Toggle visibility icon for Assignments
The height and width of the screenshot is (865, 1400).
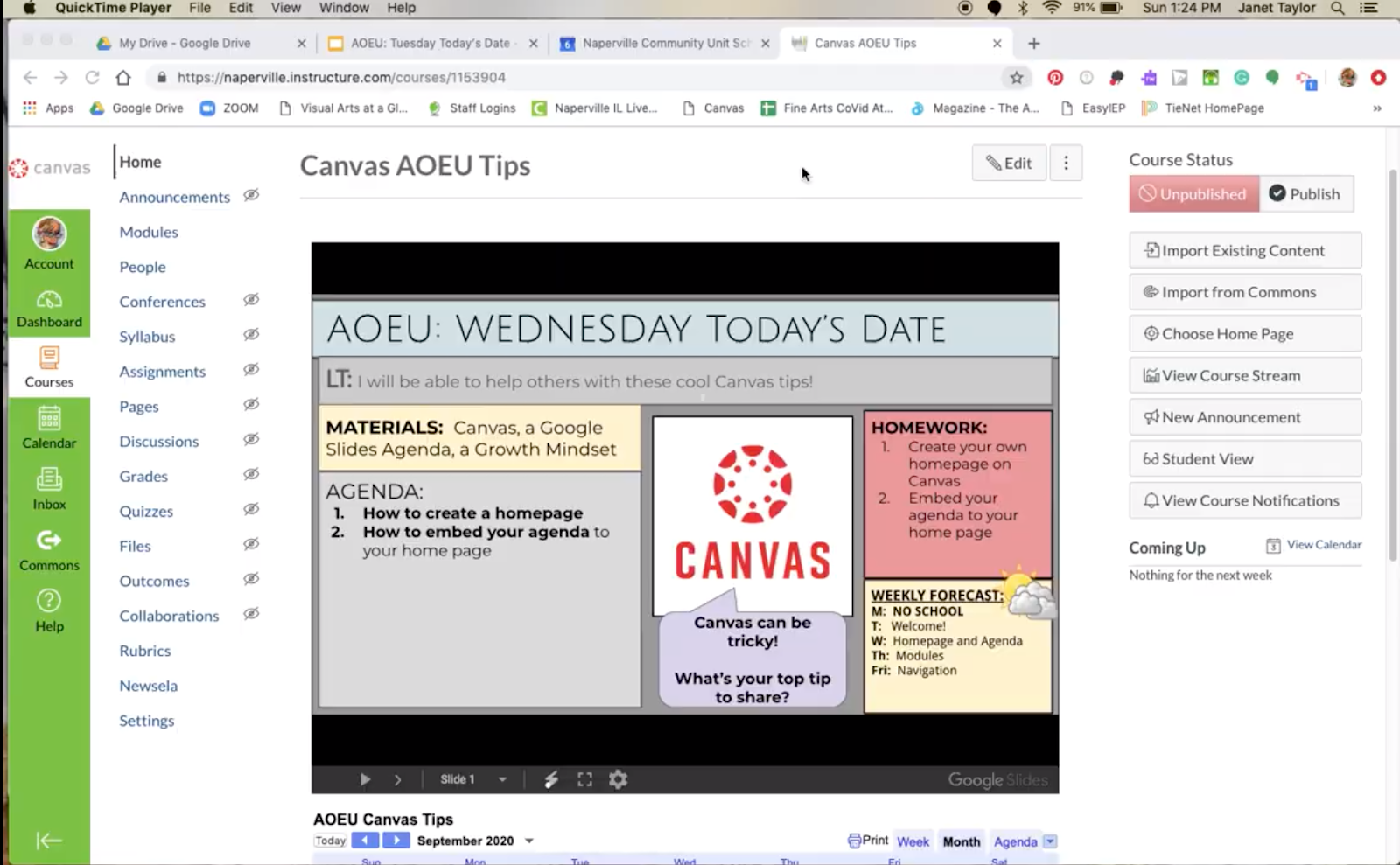coord(251,370)
